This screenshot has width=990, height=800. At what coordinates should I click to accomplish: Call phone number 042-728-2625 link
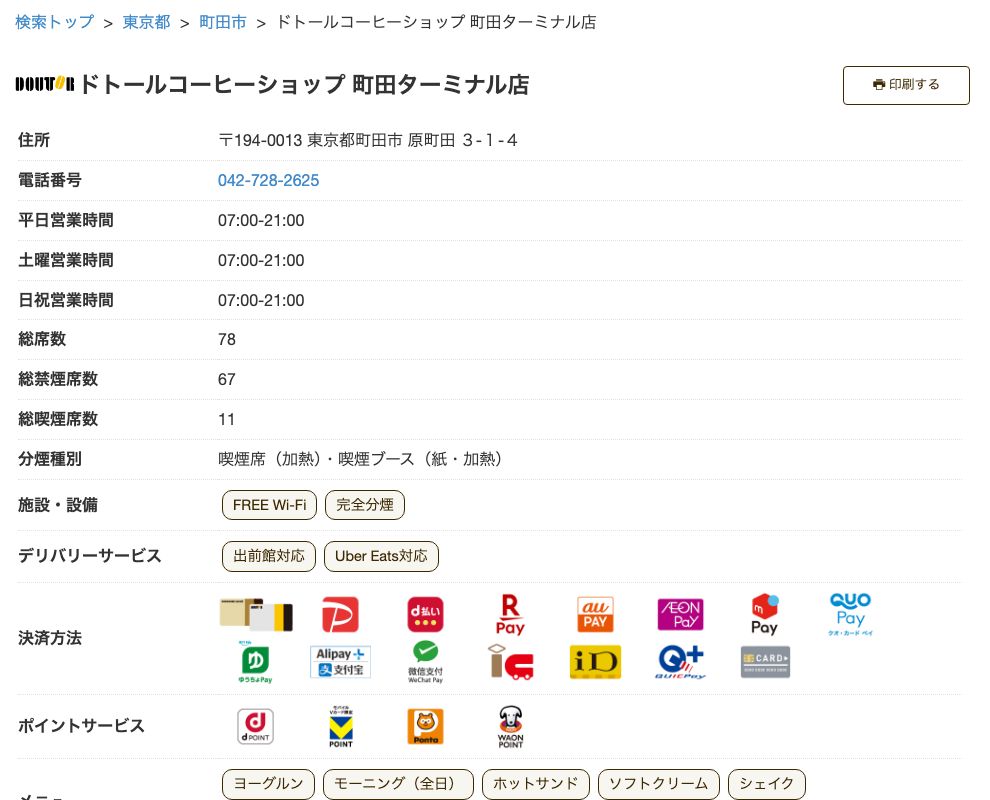pos(268,181)
